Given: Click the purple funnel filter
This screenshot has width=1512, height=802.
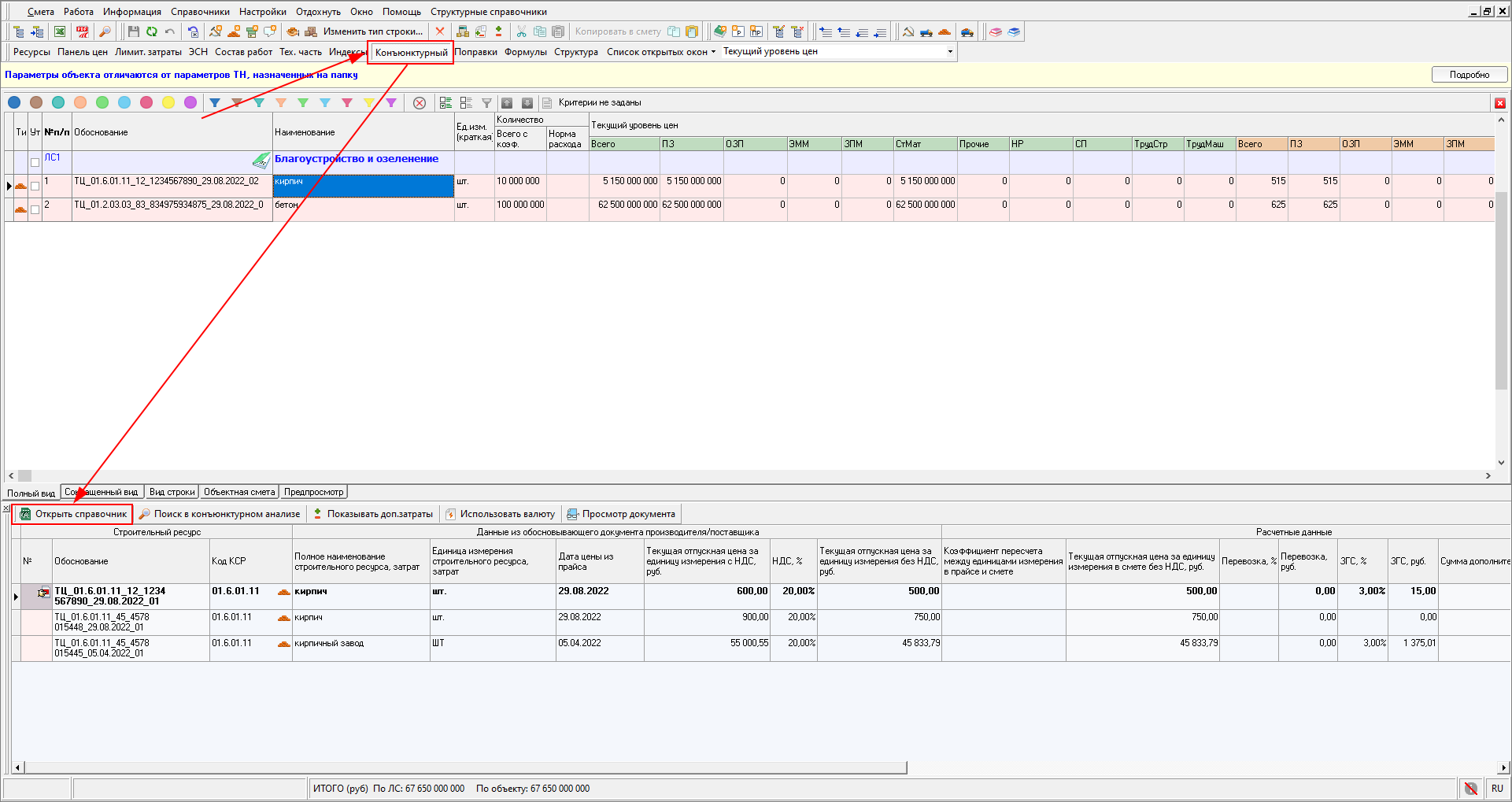Looking at the screenshot, I should tap(391, 102).
